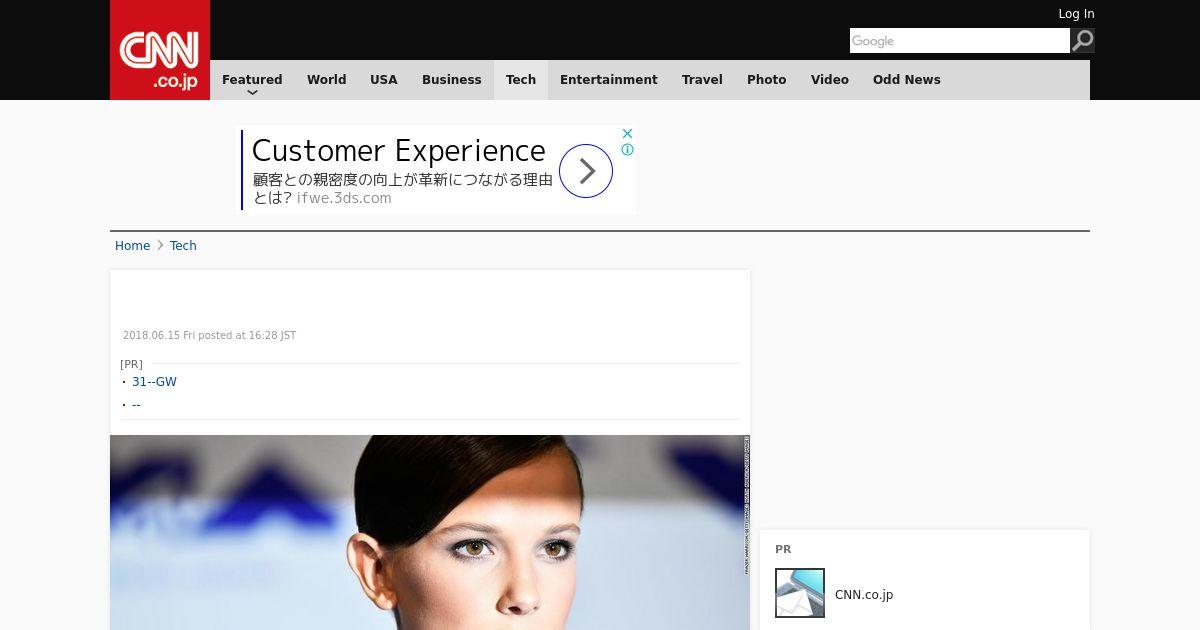
Task: Open the Travel section
Action: pos(702,80)
